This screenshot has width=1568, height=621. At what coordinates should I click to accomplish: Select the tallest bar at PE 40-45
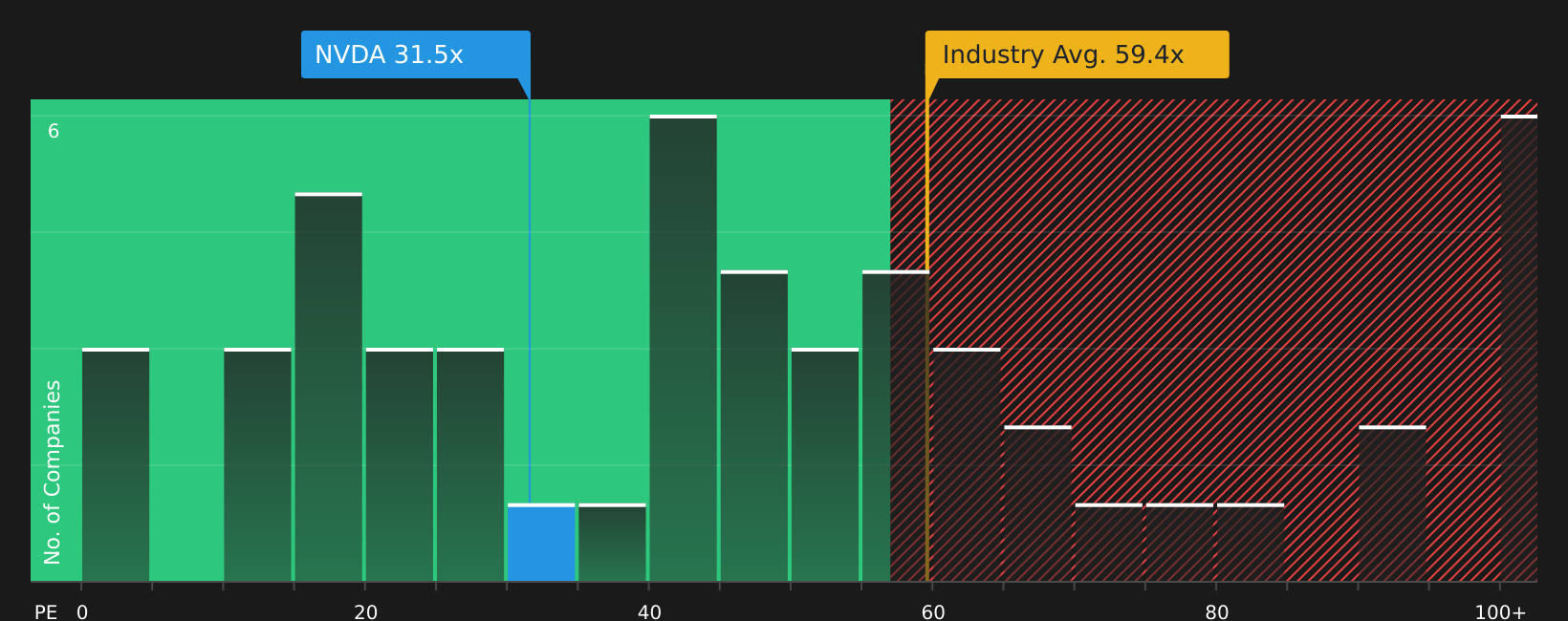click(683, 348)
